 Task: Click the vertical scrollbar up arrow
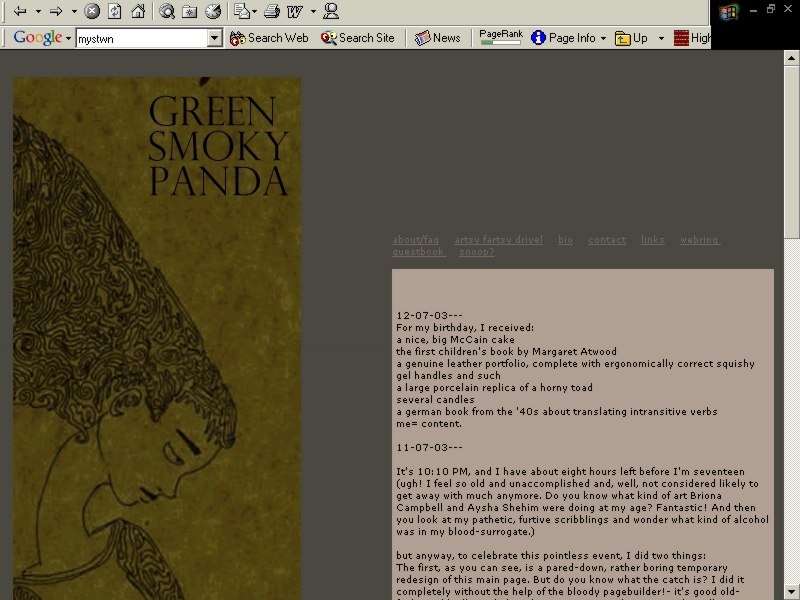(791, 58)
